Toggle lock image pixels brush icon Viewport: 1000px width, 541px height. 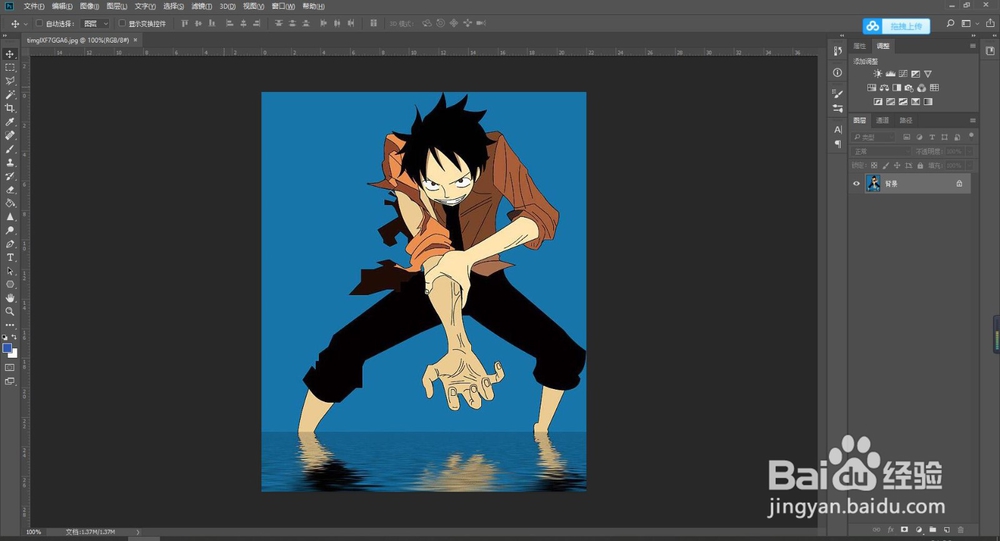[x=885, y=165]
